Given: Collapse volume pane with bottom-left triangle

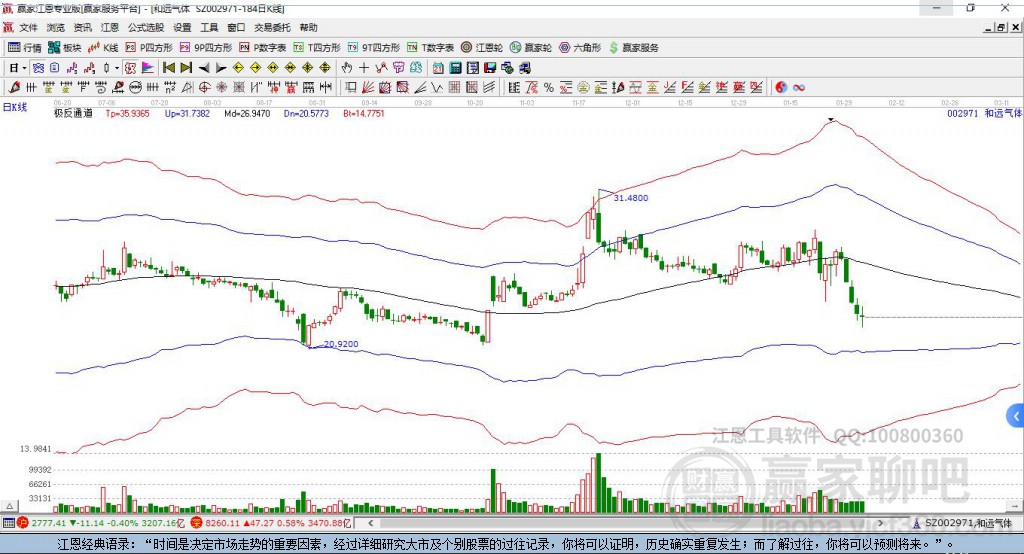Looking at the screenshot, I should (9, 506).
